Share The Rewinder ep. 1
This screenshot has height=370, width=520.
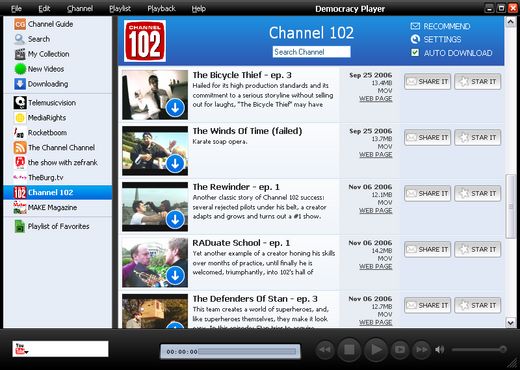coord(427,194)
